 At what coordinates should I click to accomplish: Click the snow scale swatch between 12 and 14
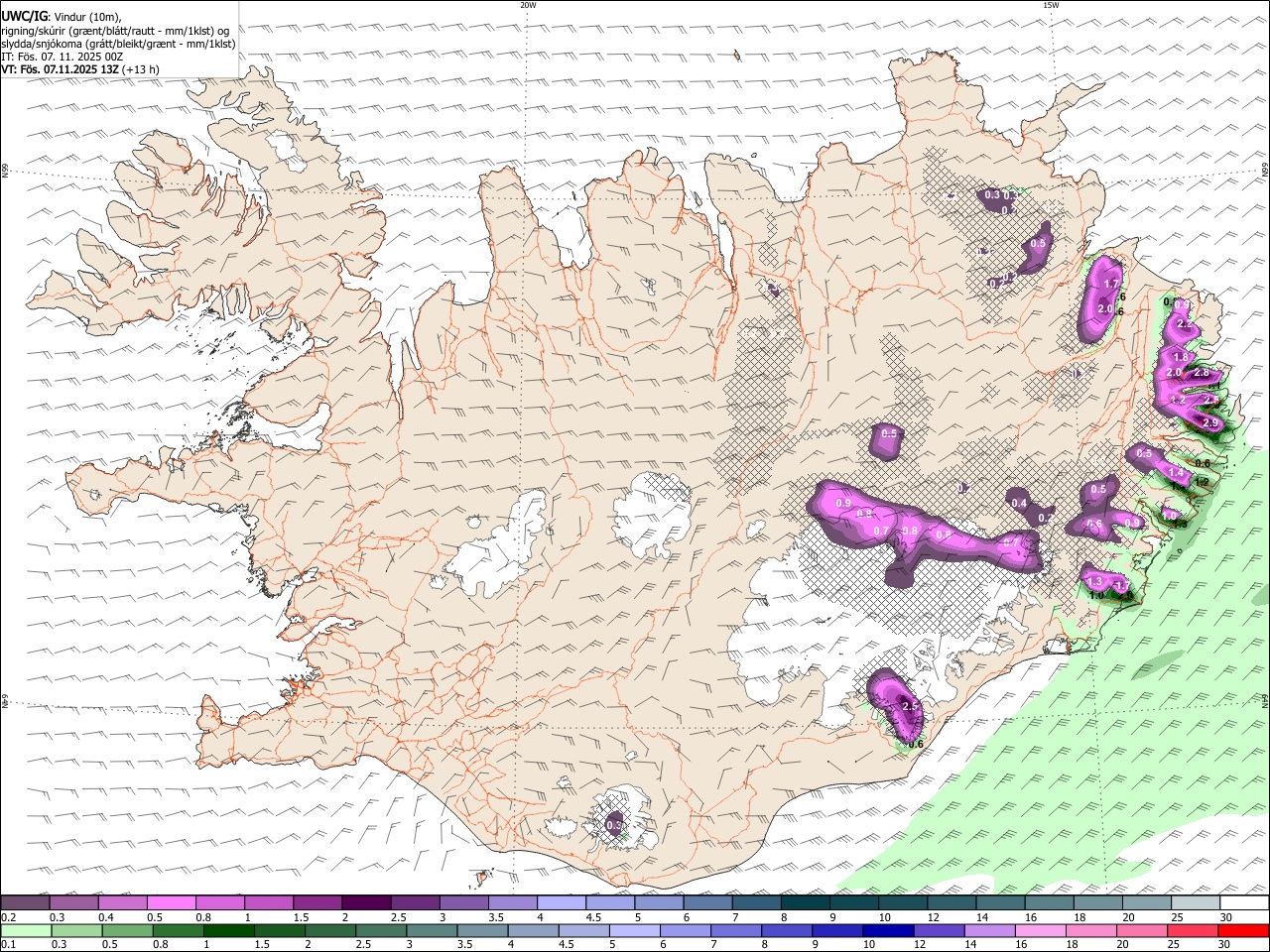[x=952, y=903]
